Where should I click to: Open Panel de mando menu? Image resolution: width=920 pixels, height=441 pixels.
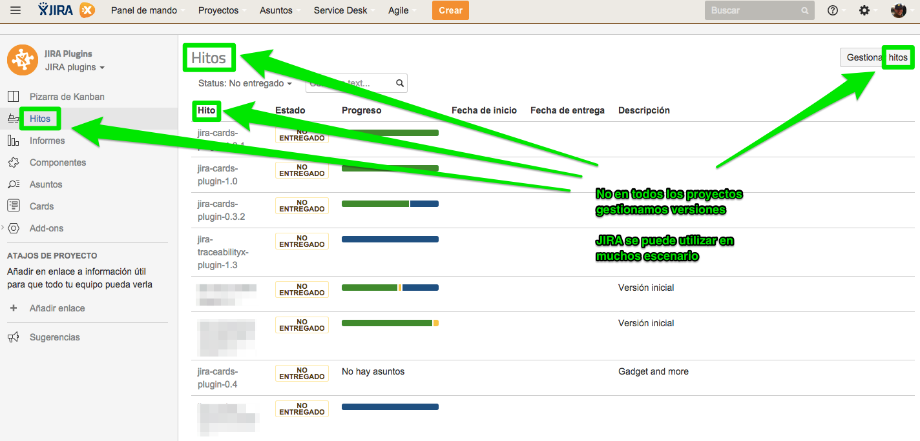[147, 11]
